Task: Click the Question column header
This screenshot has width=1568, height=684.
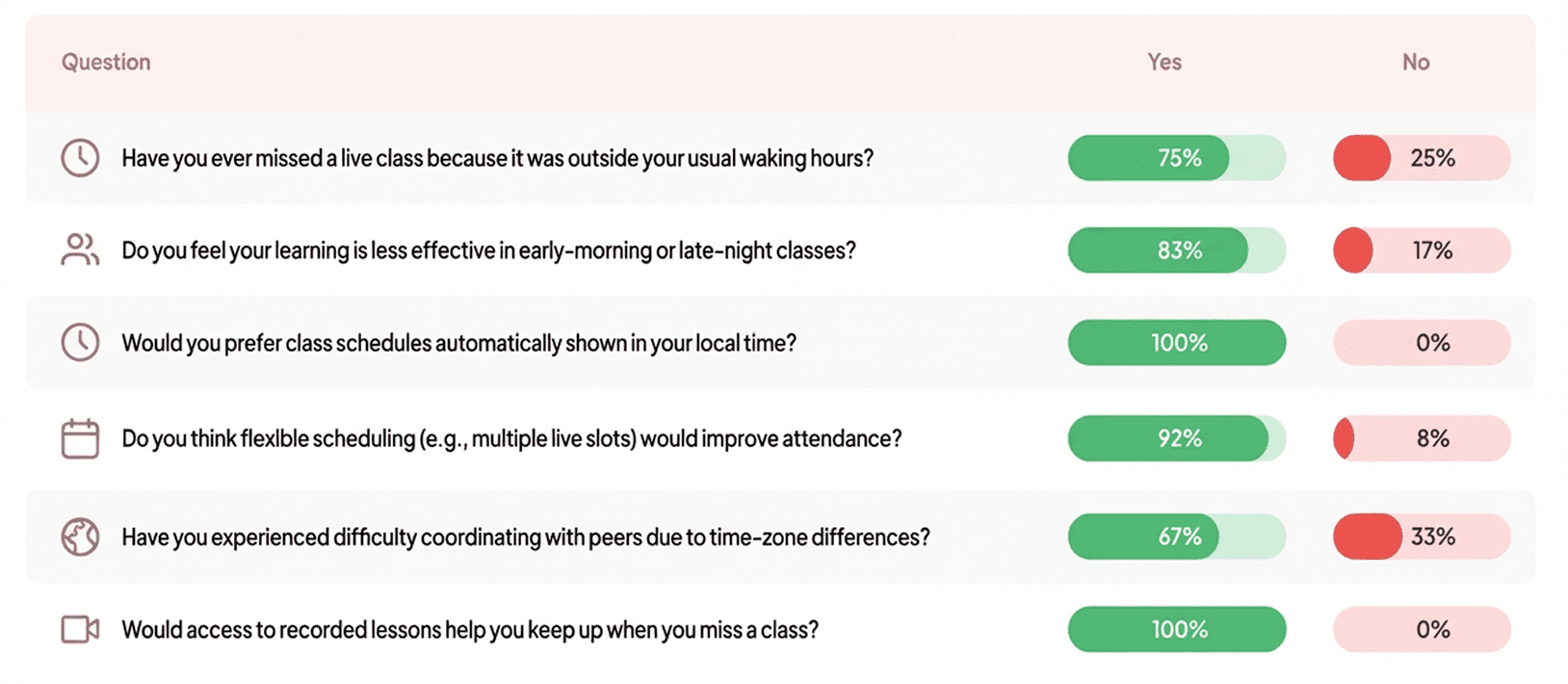Action: (106, 63)
